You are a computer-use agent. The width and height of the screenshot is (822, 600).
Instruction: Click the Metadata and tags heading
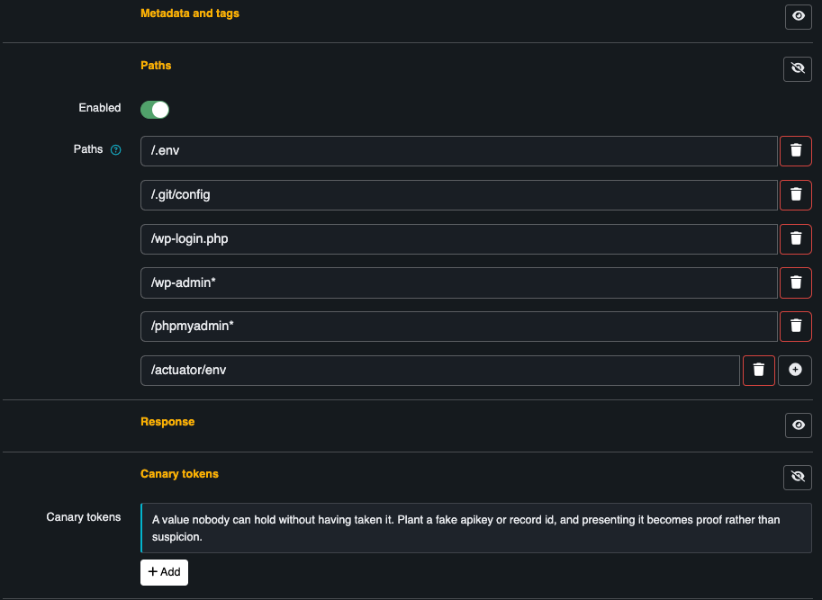[x=190, y=14]
